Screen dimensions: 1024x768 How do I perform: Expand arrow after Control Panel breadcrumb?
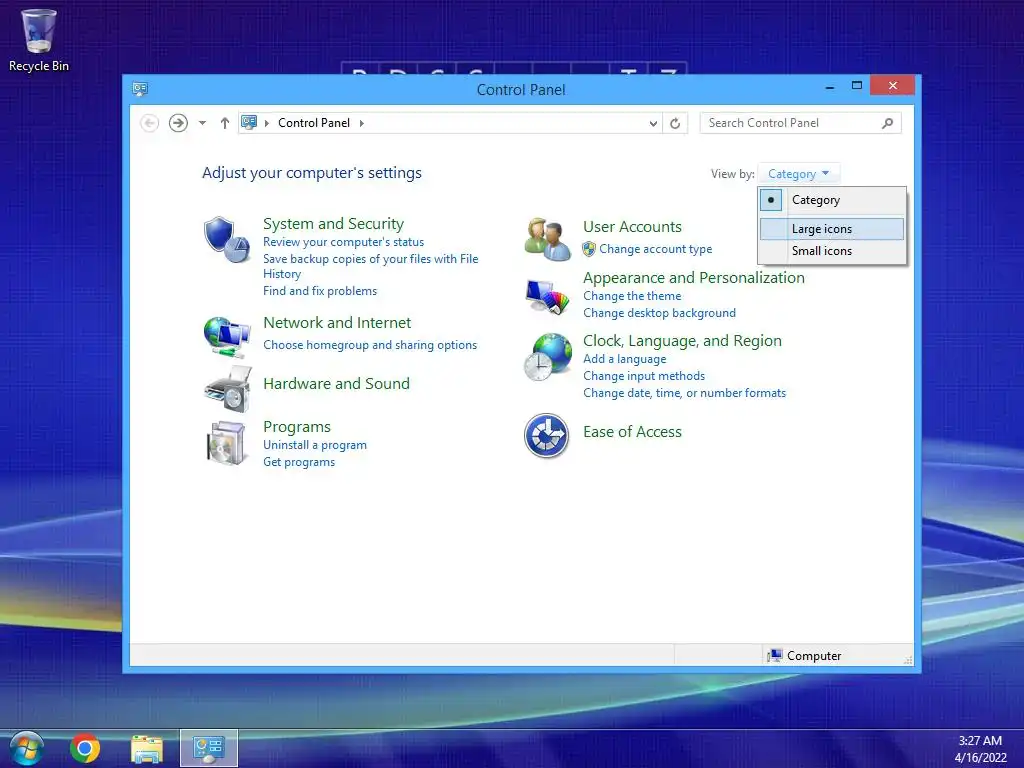[362, 123]
